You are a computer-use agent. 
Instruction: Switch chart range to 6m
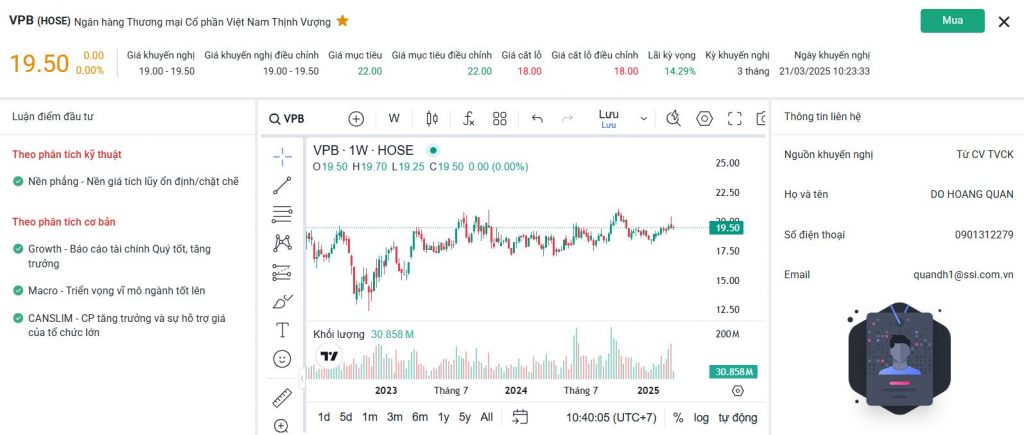coord(419,417)
